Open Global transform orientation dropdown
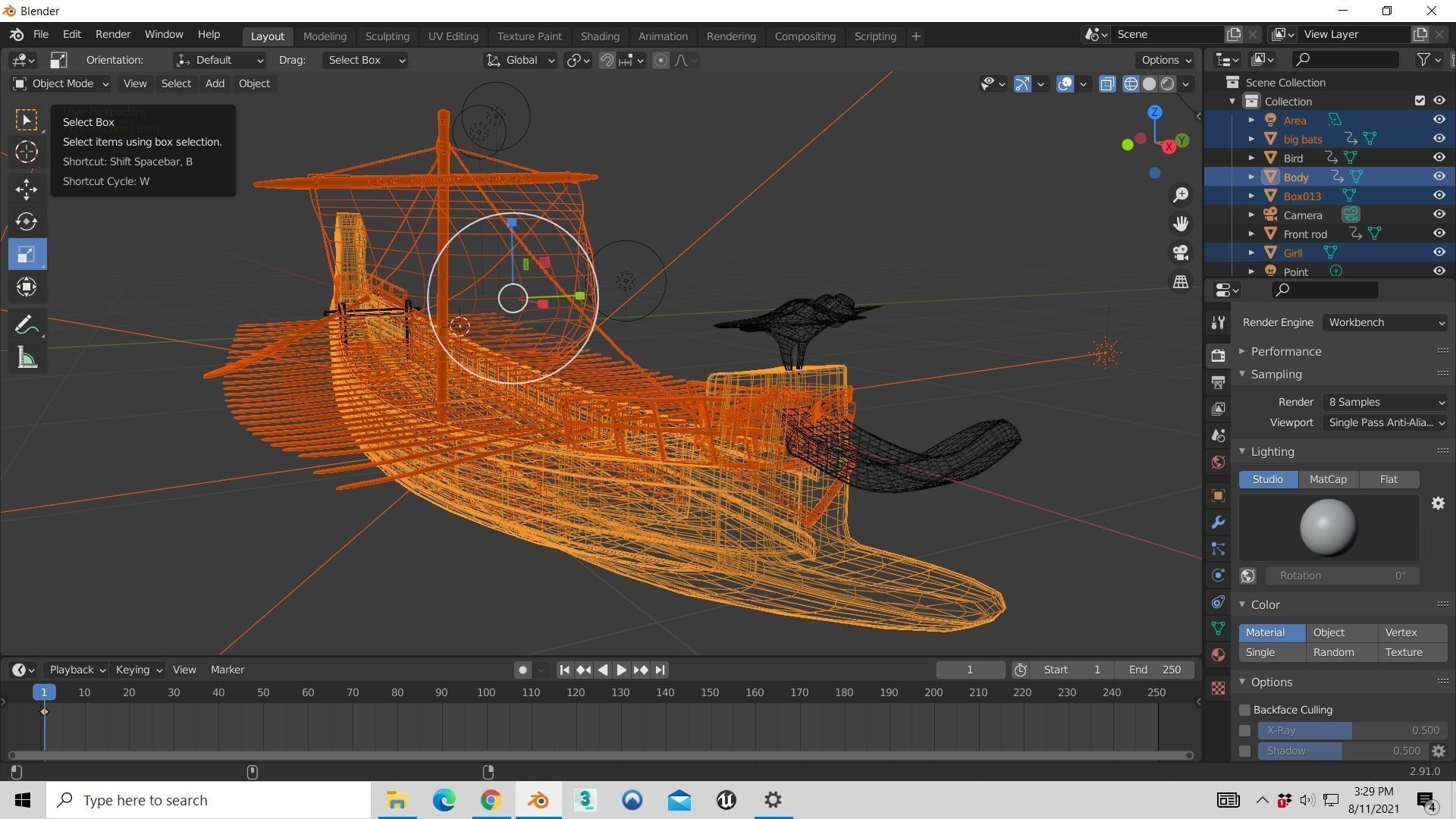 [520, 60]
